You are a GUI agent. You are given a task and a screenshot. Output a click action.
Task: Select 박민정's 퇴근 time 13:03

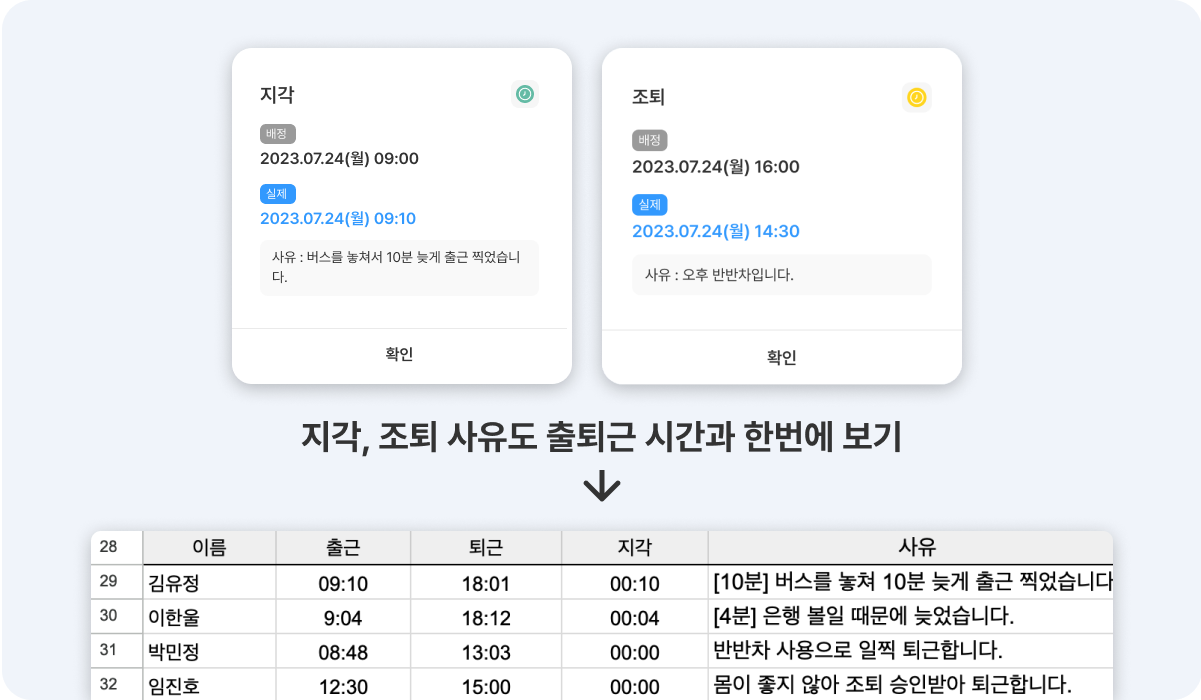point(485,651)
